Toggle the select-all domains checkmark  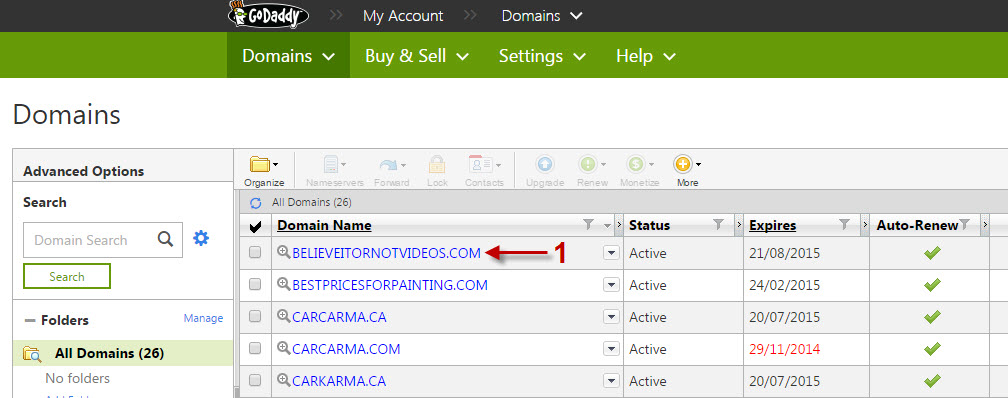pos(255,226)
